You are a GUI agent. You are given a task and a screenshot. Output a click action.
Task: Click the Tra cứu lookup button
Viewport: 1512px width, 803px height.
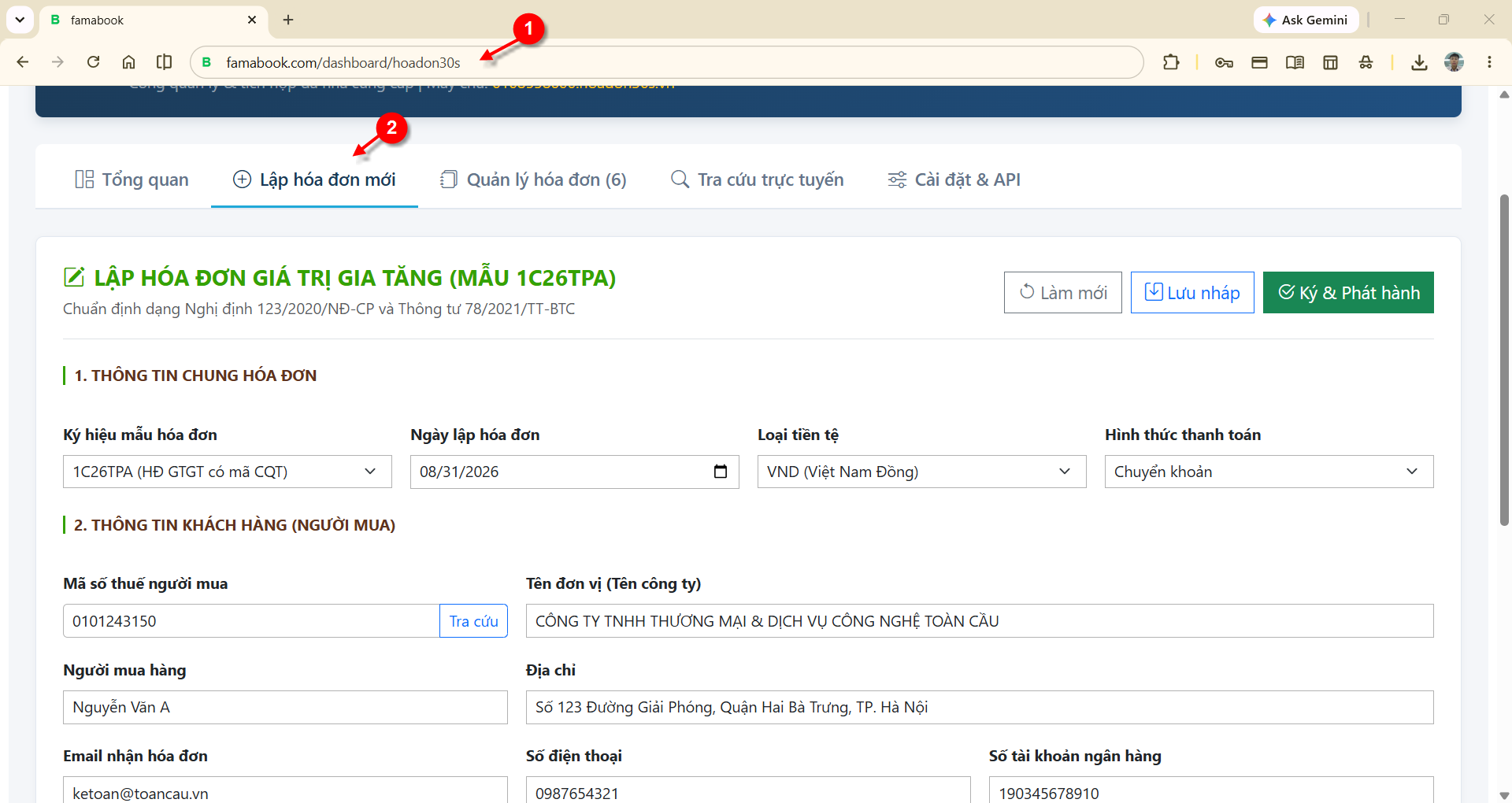[x=473, y=621]
